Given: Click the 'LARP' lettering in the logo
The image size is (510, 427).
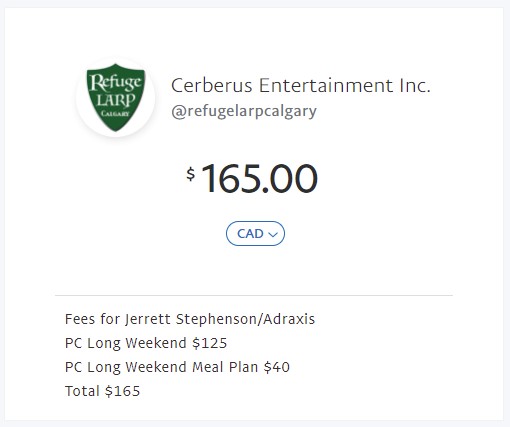Looking at the screenshot, I should pos(116,100).
